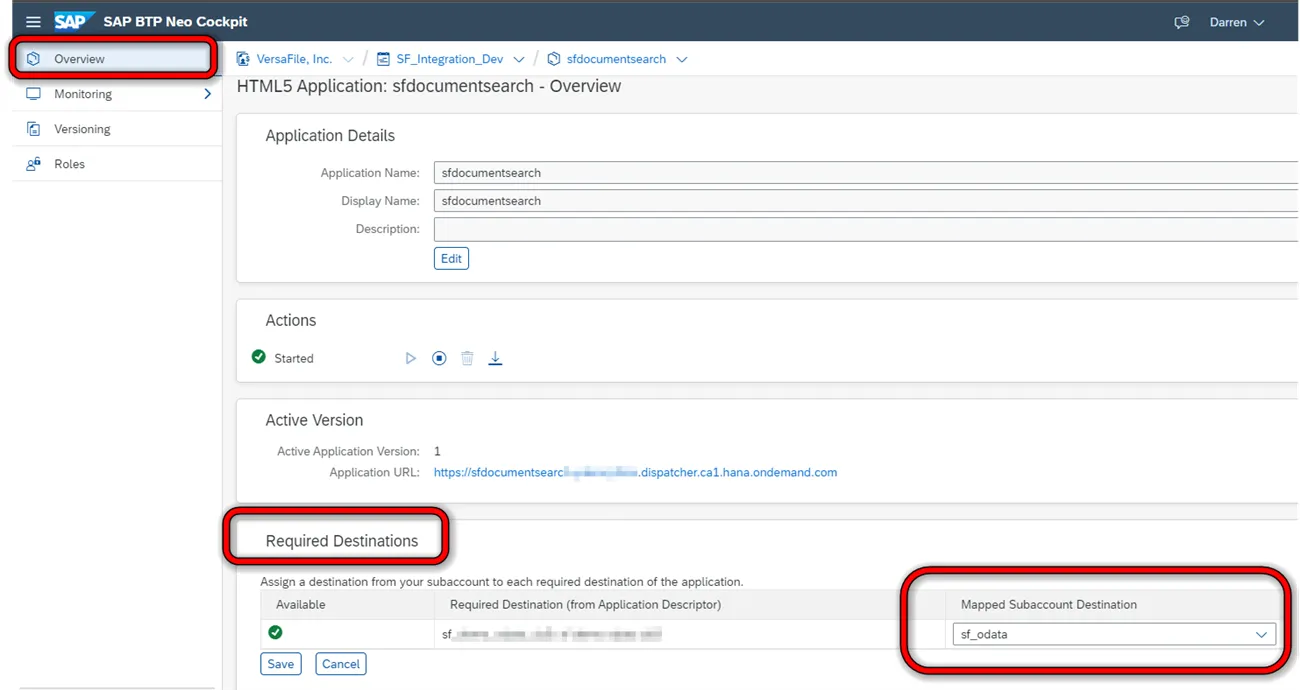
Task: Open the sf_odata Mapped Subaccount Destination dropdown
Action: pos(1114,634)
